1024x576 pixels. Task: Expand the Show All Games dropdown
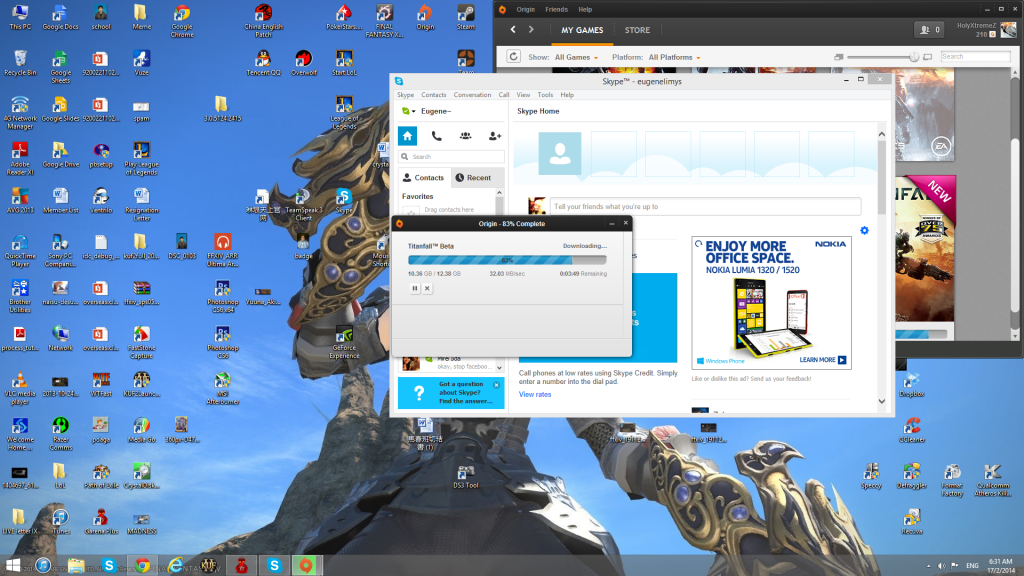point(576,57)
